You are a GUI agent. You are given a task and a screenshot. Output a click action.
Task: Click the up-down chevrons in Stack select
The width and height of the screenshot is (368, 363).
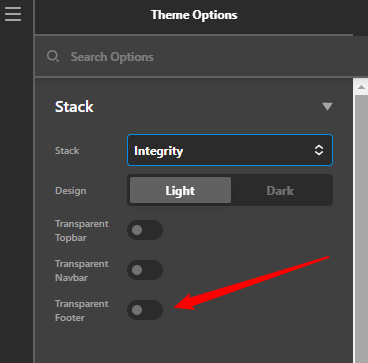(x=319, y=150)
